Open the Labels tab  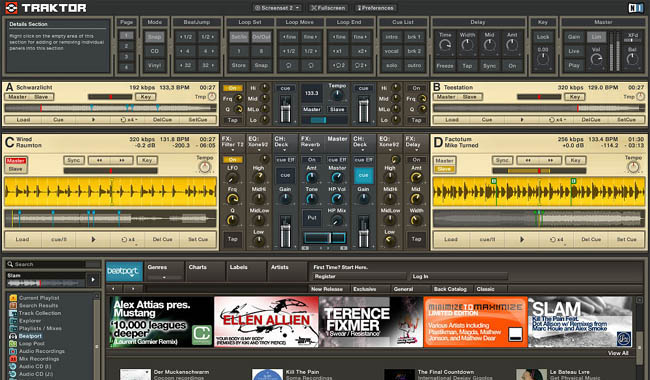[246, 271]
